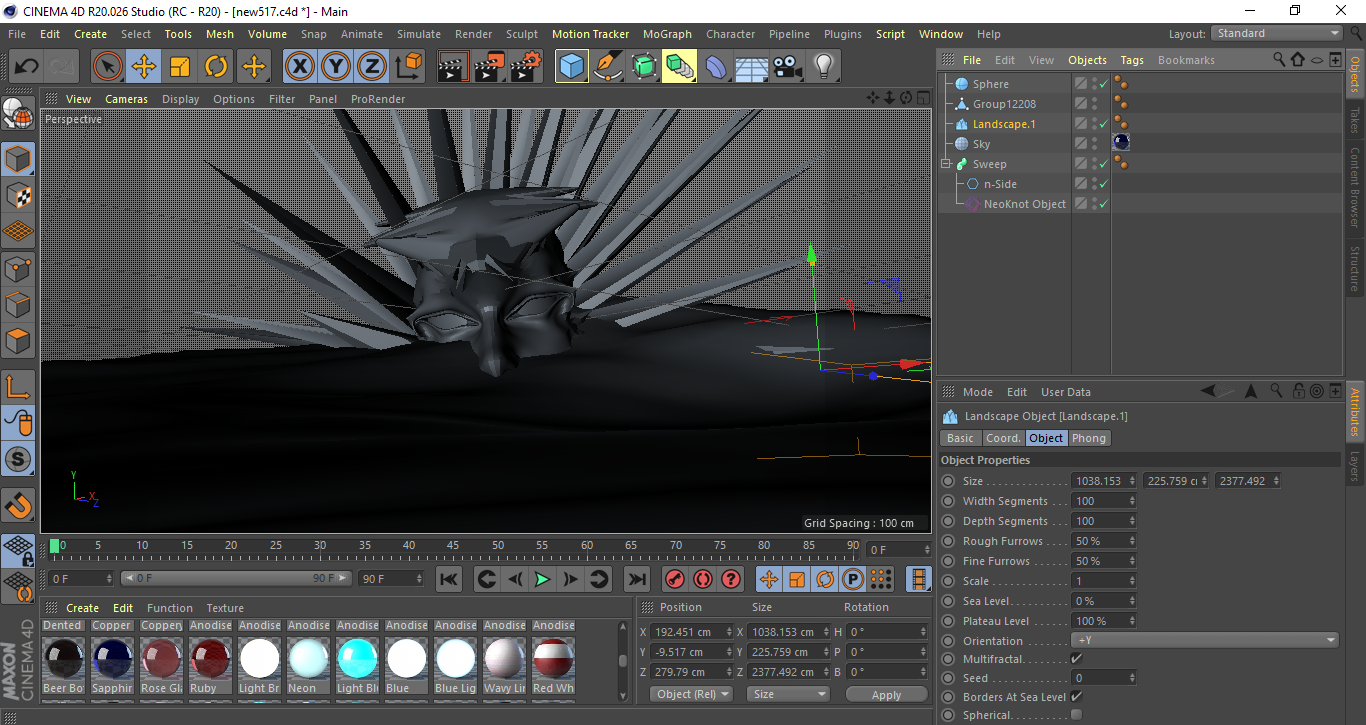Toggle Borders At Sea Level checkbox

(1076, 696)
